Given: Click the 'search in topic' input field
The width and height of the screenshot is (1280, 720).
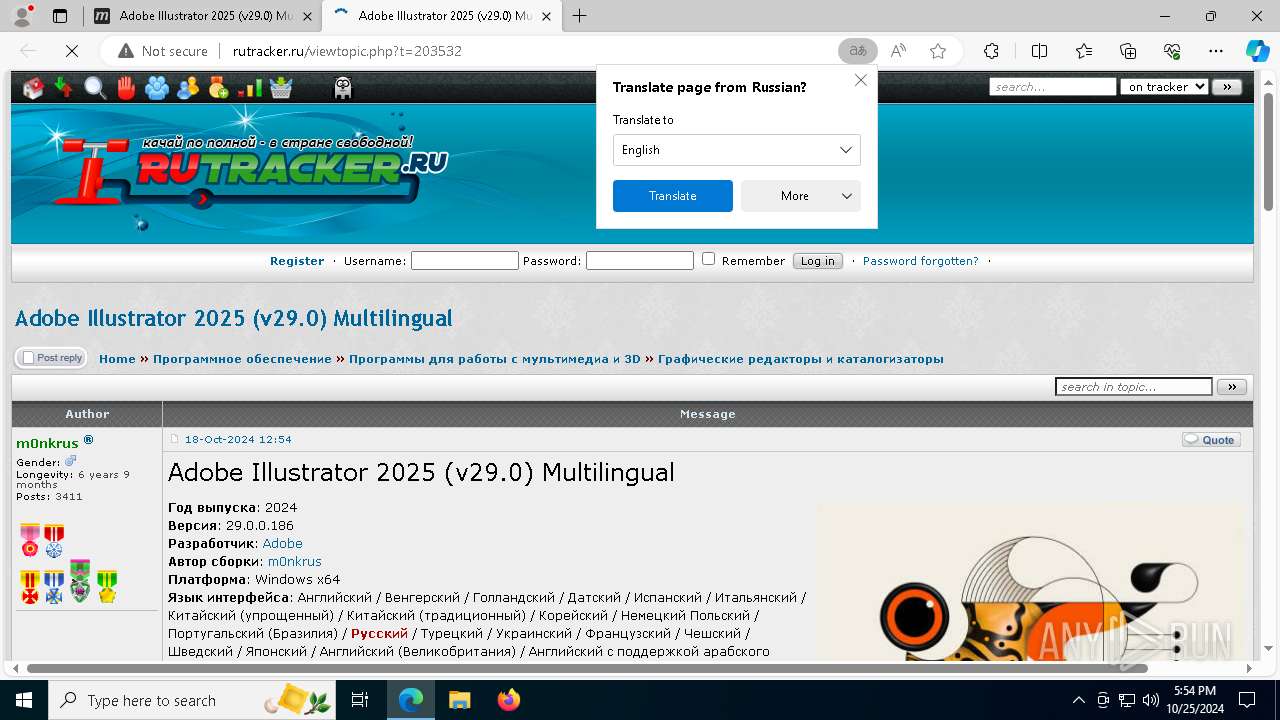Looking at the screenshot, I should click(x=1134, y=387).
